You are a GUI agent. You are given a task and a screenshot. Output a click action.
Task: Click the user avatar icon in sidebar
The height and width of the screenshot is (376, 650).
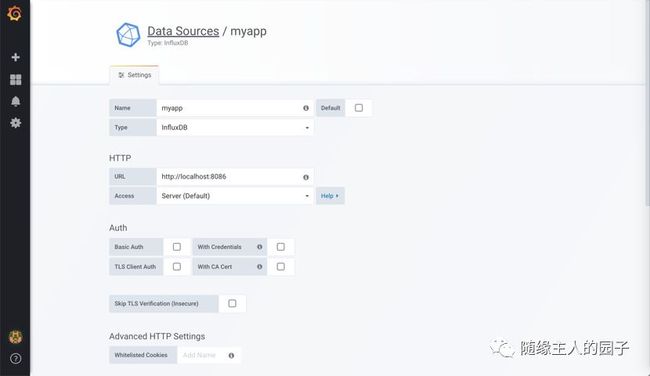coord(15,337)
